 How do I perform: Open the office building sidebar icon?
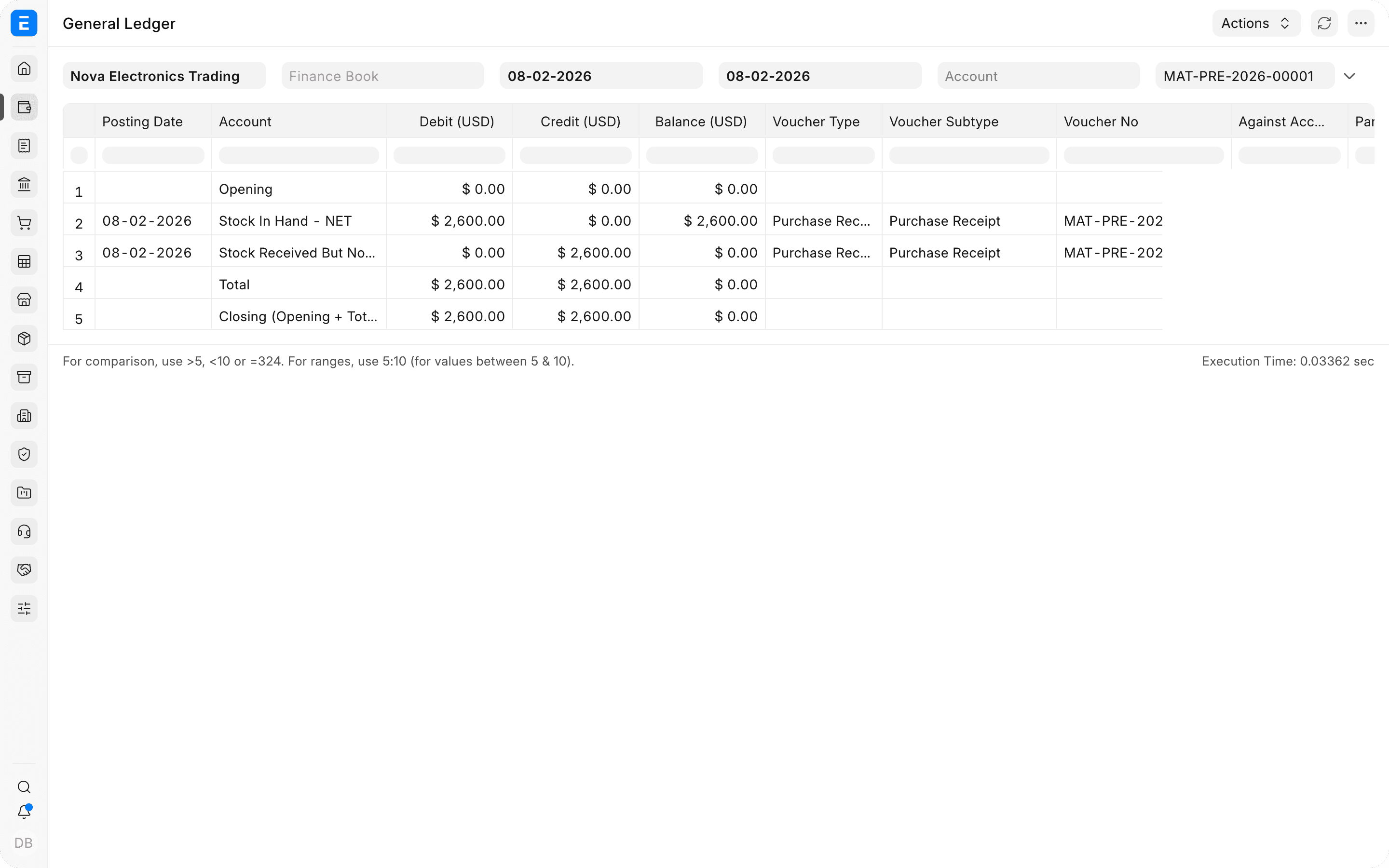pyautogui.click(x=24, y=416)
